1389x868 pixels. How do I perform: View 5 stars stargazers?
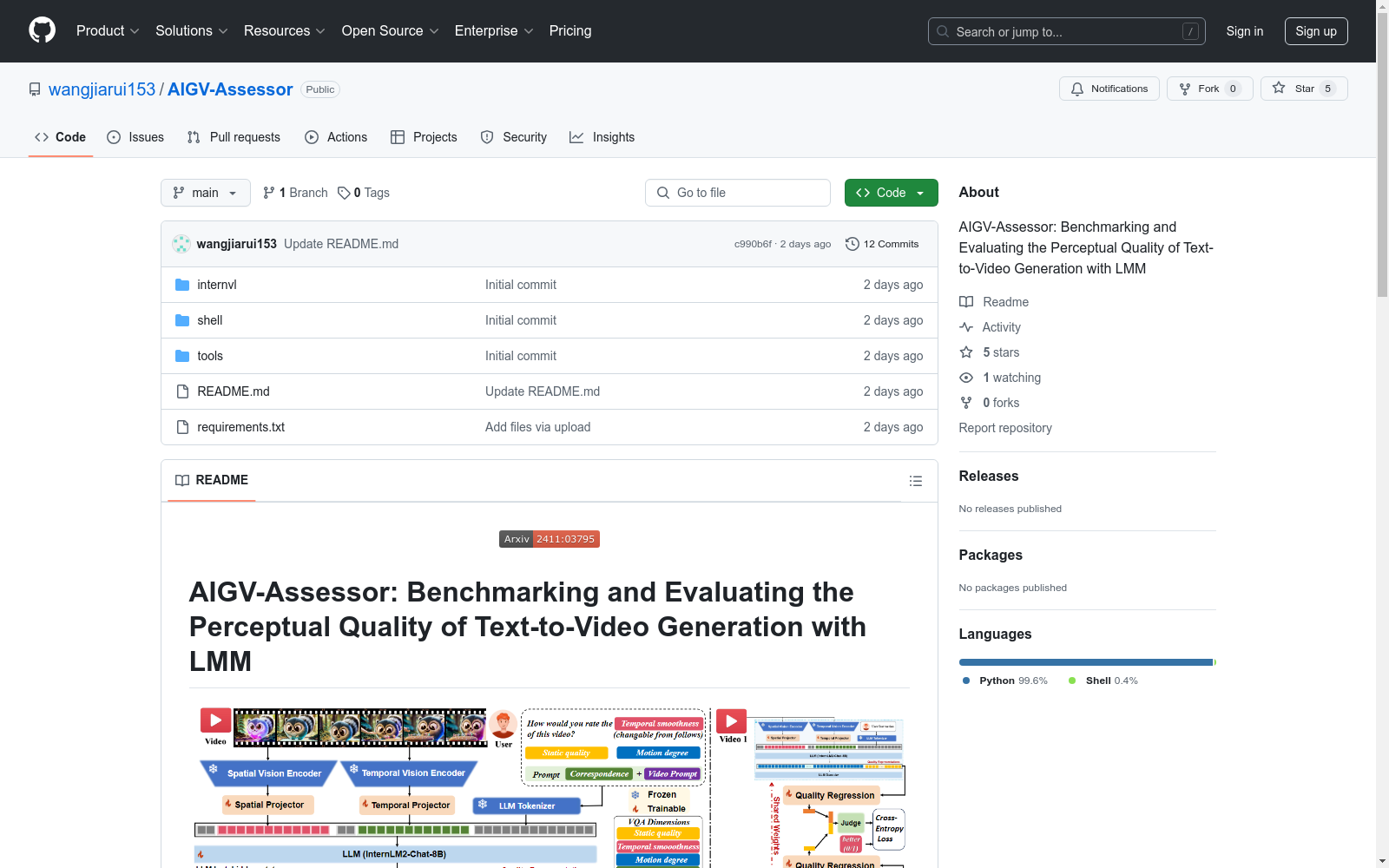[x=990, y=352]
